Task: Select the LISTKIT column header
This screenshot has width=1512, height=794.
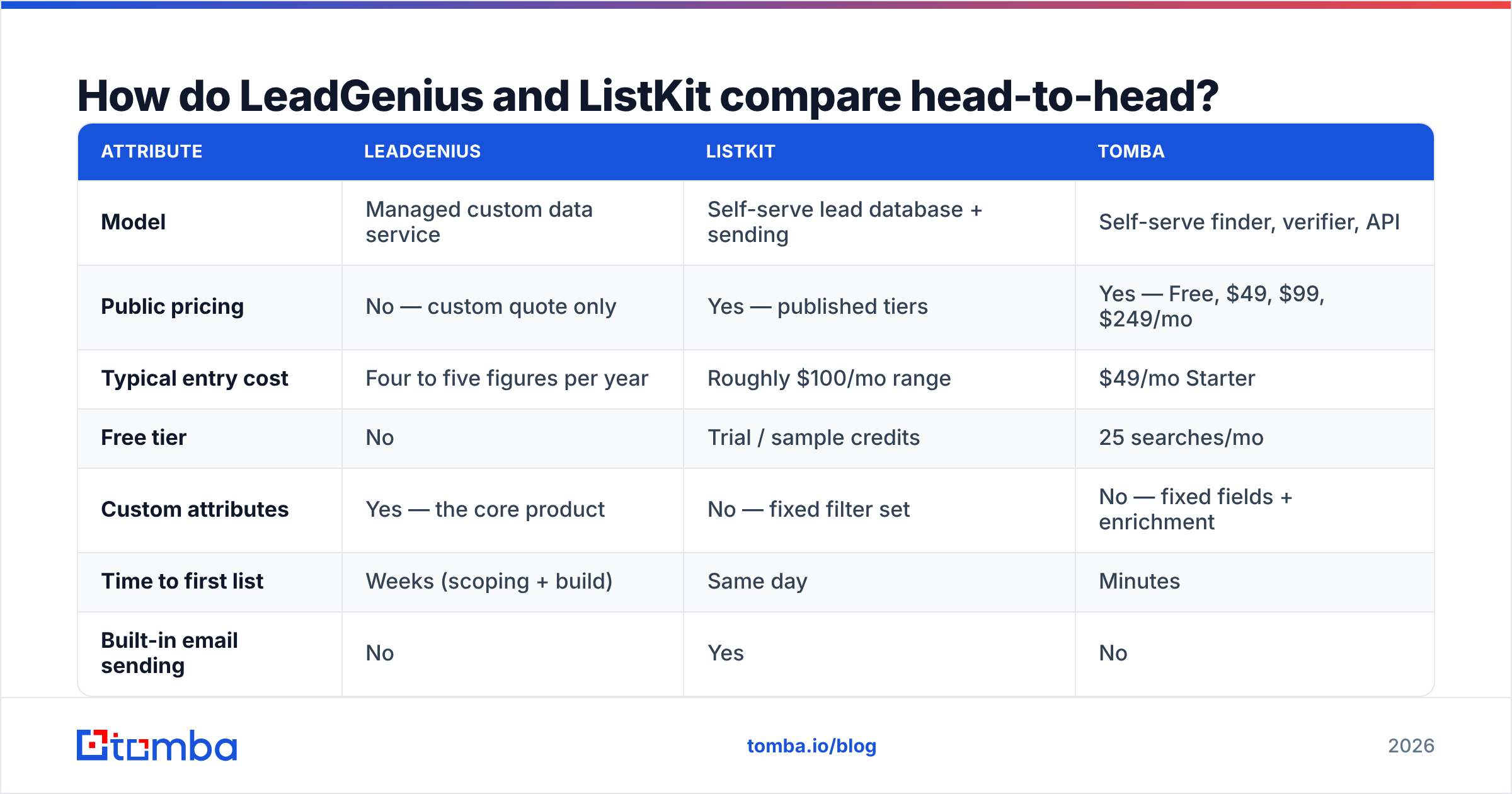Action: click(x=740, y=151)
